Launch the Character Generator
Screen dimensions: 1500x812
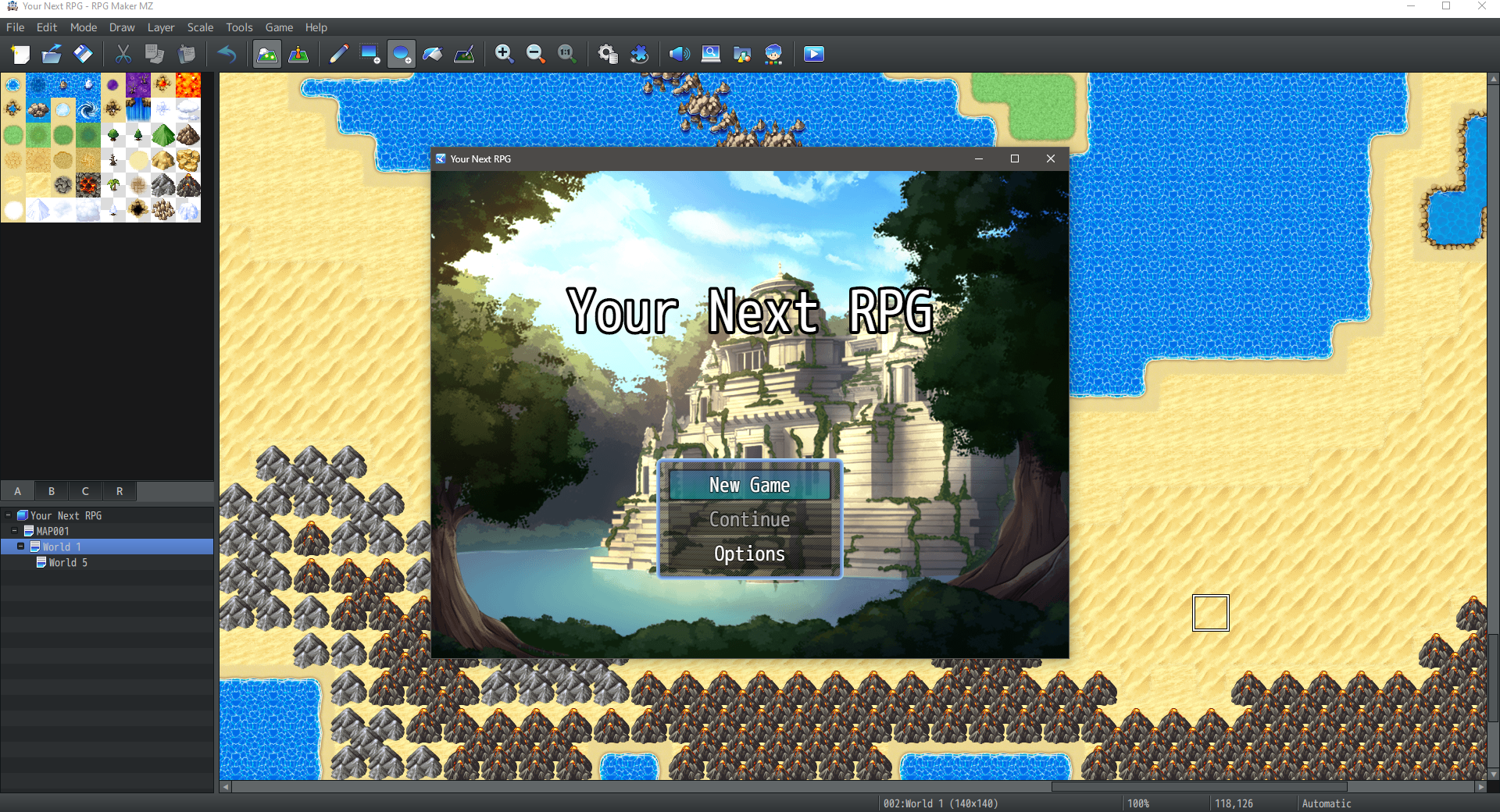[x=773, y=54]
